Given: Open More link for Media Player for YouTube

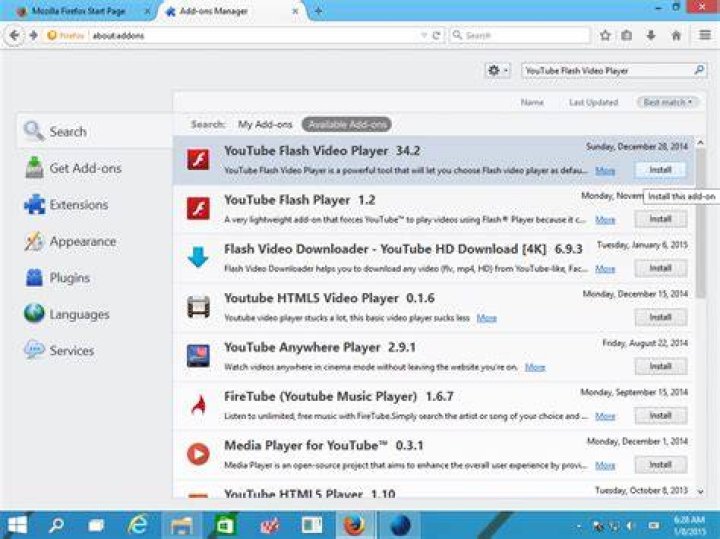Looking at the screenshot, I should coord(605,466).
